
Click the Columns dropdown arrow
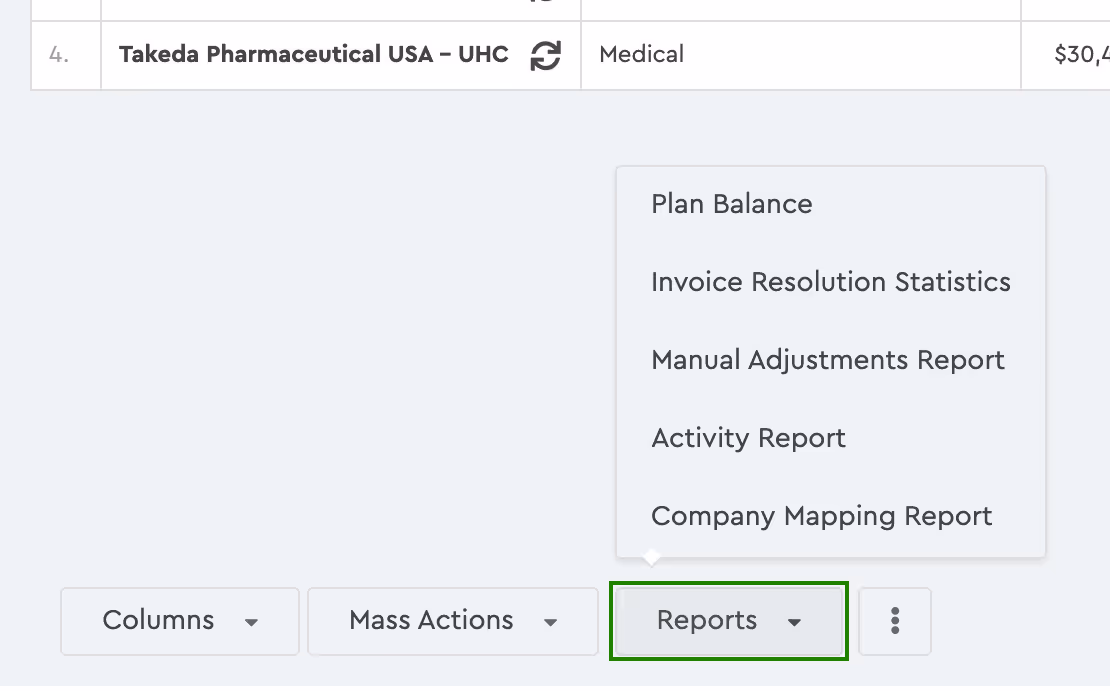coord(251,622)
